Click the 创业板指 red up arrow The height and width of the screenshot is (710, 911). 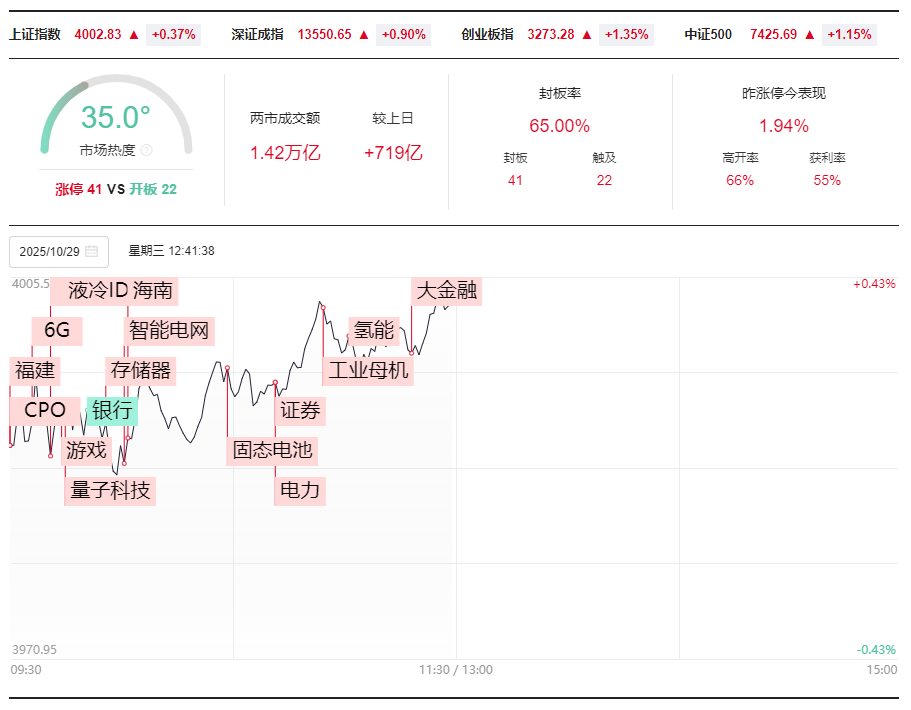pos(587,35)
